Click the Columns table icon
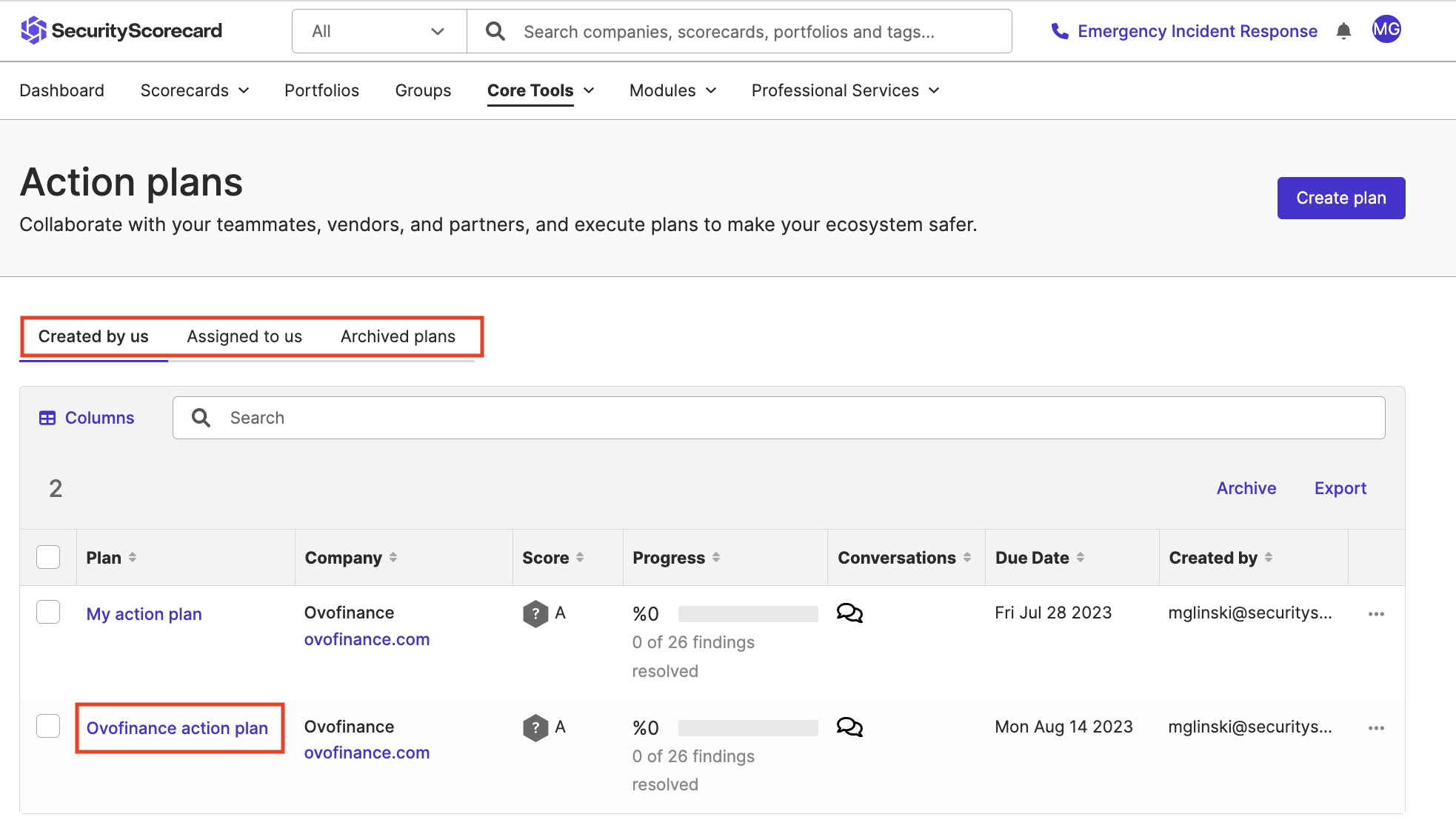 (x=47, y=418)
